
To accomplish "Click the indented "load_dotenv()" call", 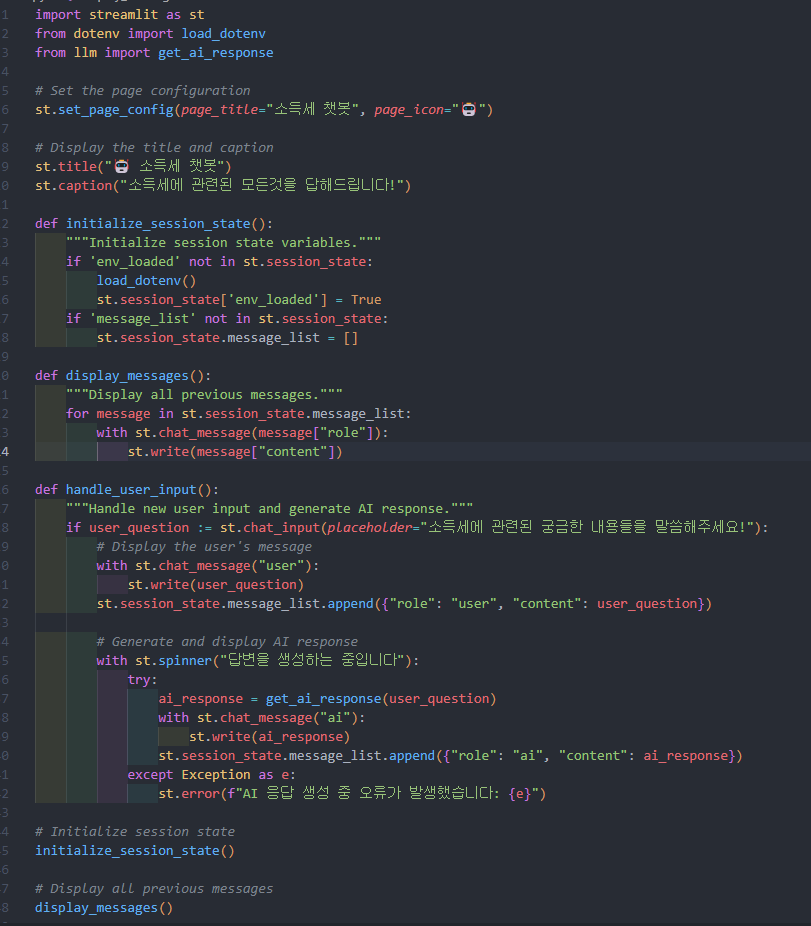I will (x=146, y=280).
